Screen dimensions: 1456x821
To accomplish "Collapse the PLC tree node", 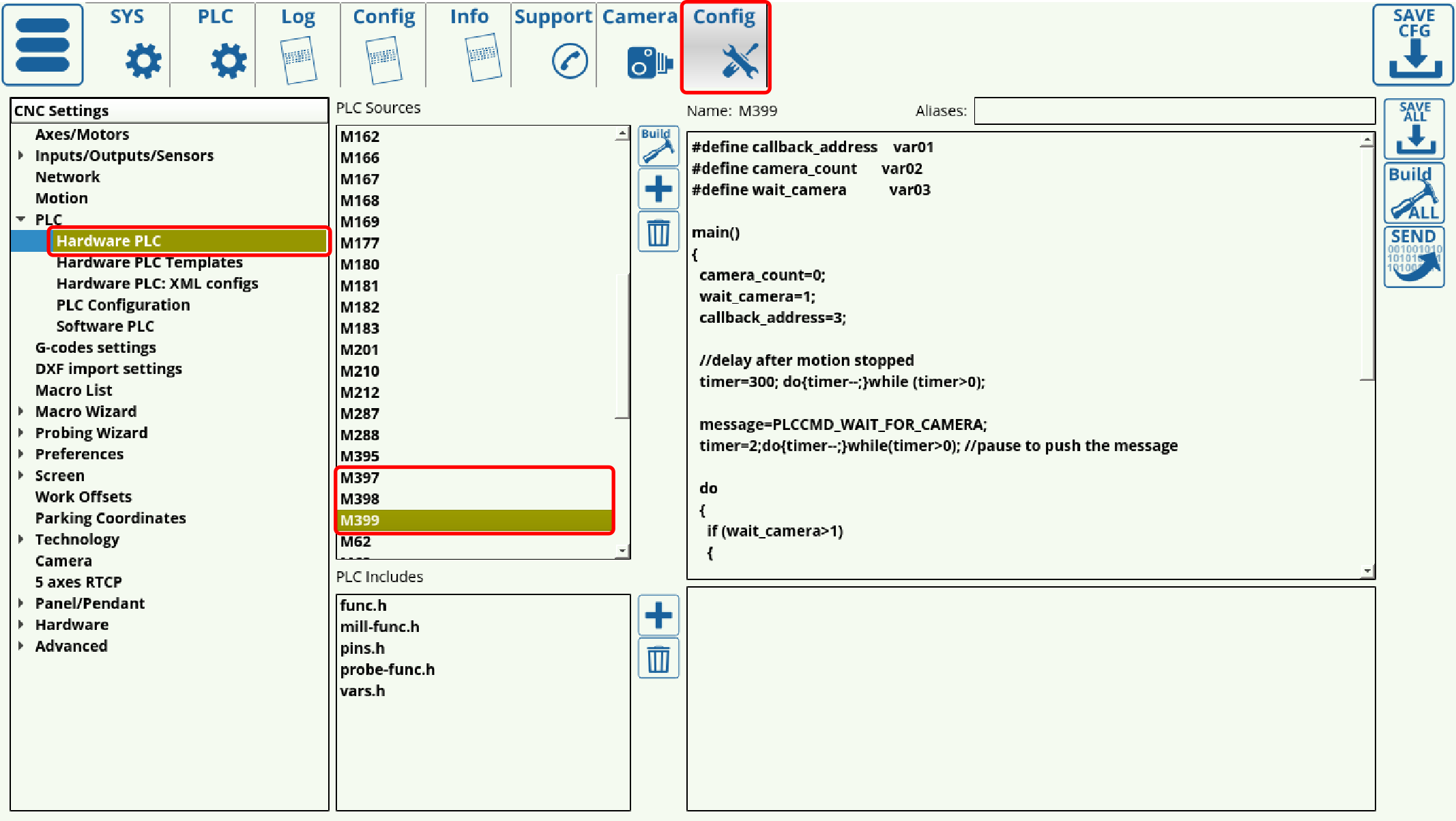I will (21, 219).
